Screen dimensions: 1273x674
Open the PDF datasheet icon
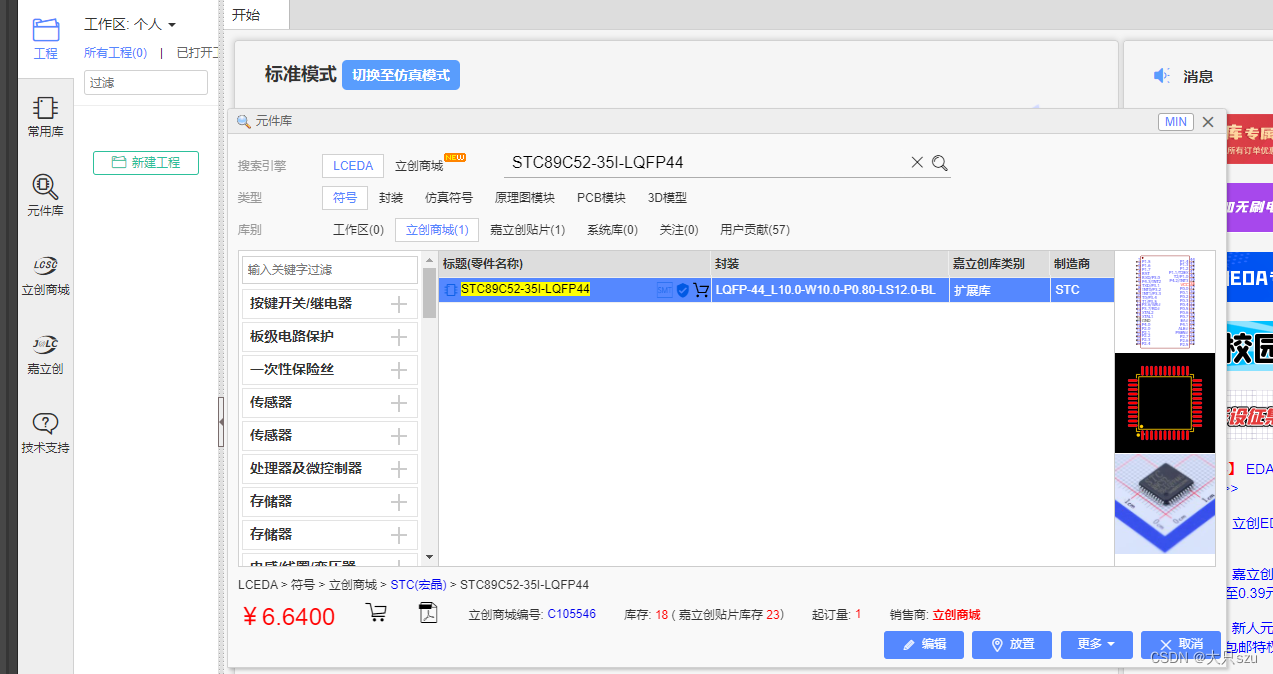(x=428, y=612)
